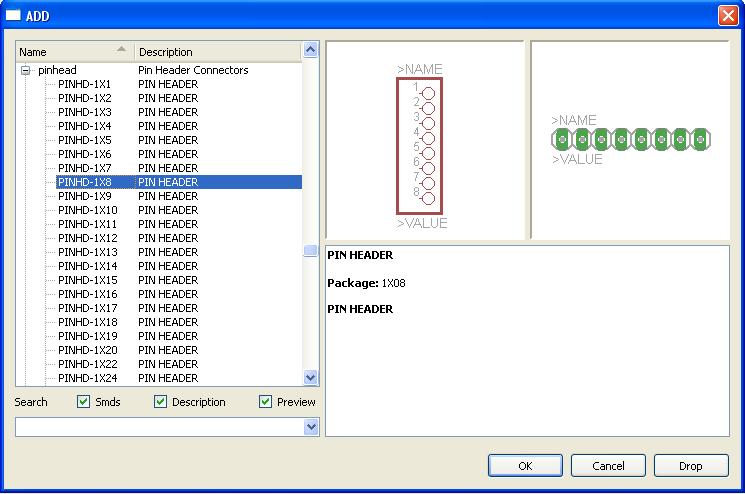Click the list scrollbar up arrow
Image resolution: width=745 pixels, height=494 pixels.
(310, 50)
